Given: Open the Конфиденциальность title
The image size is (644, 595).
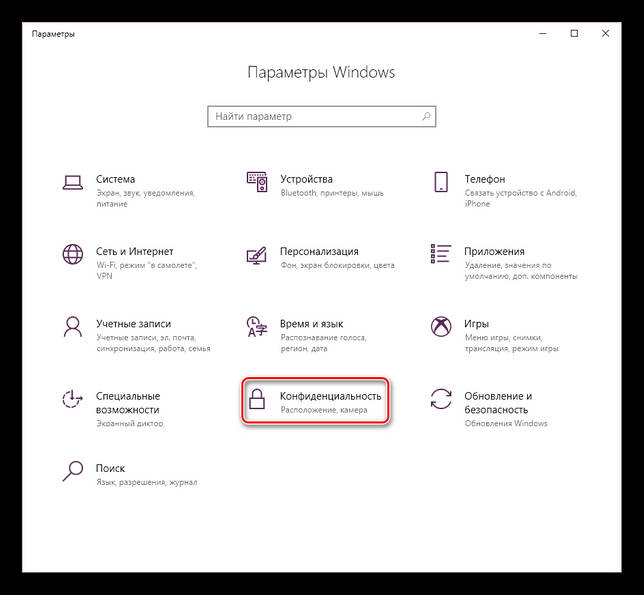Looking at the screenshot, I should (330, 396).
